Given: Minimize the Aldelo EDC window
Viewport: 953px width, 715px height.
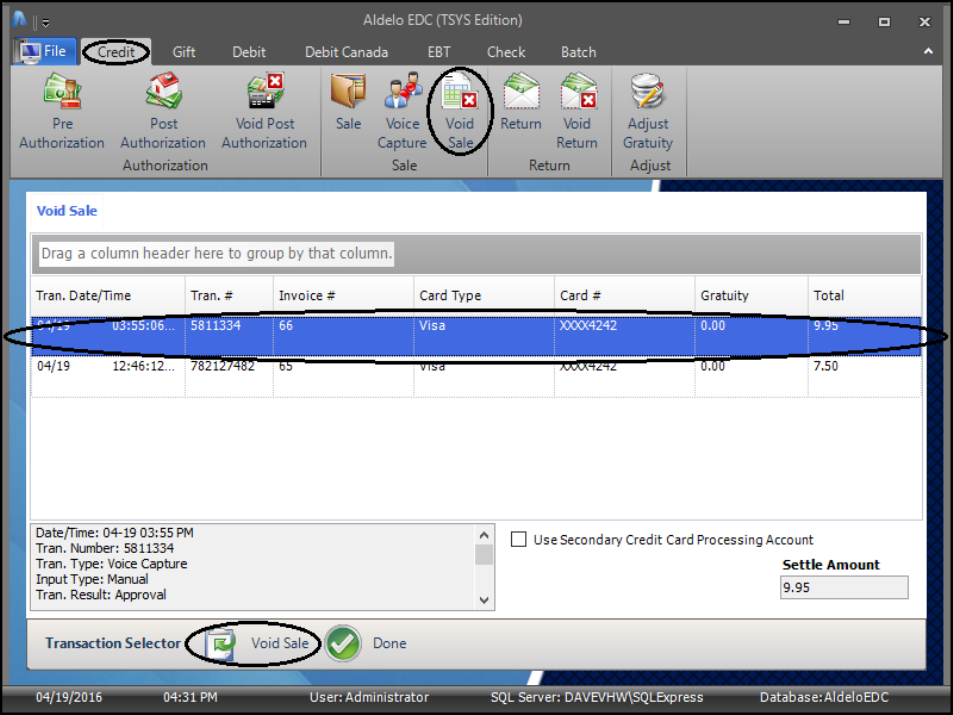Looking at the screenshot, I should (x=844, y=22).
